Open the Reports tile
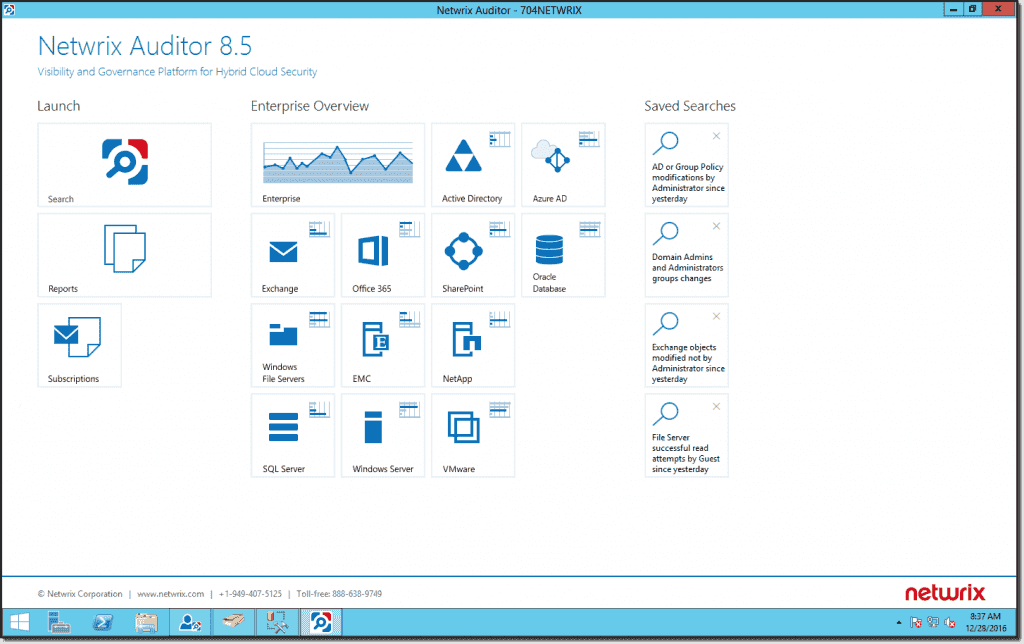The height and width of the screenshot is (644, 1024). tap(124, 255)
